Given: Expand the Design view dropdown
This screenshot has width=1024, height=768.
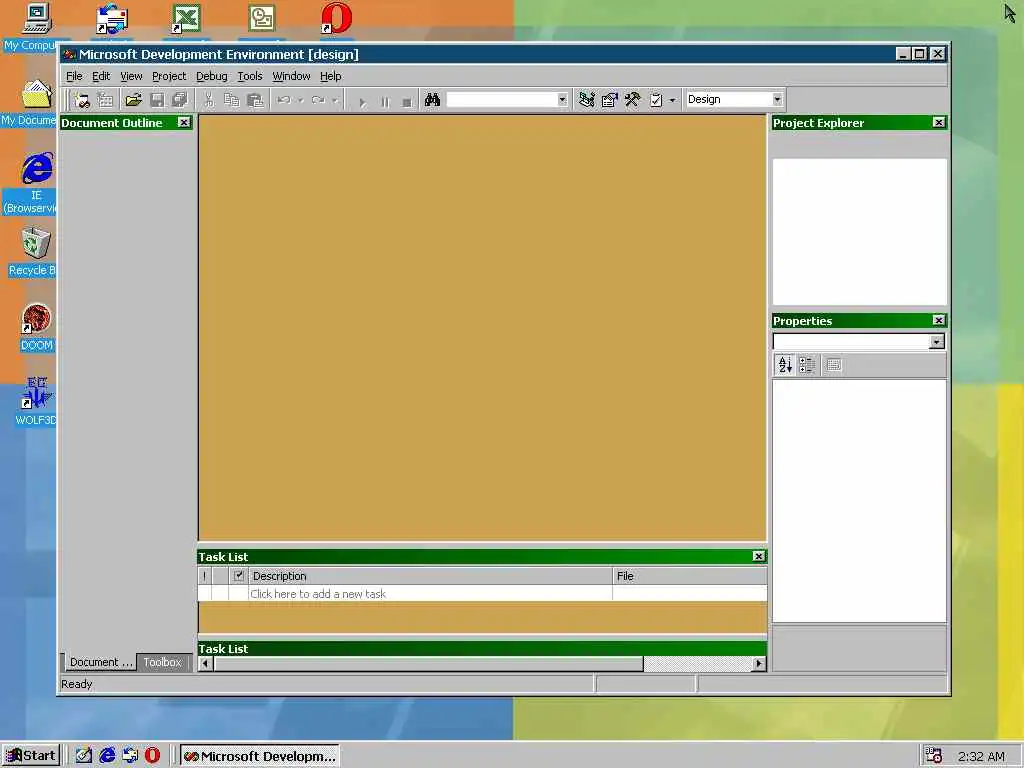Looking at the screenshot, I should tap(777, 99).
